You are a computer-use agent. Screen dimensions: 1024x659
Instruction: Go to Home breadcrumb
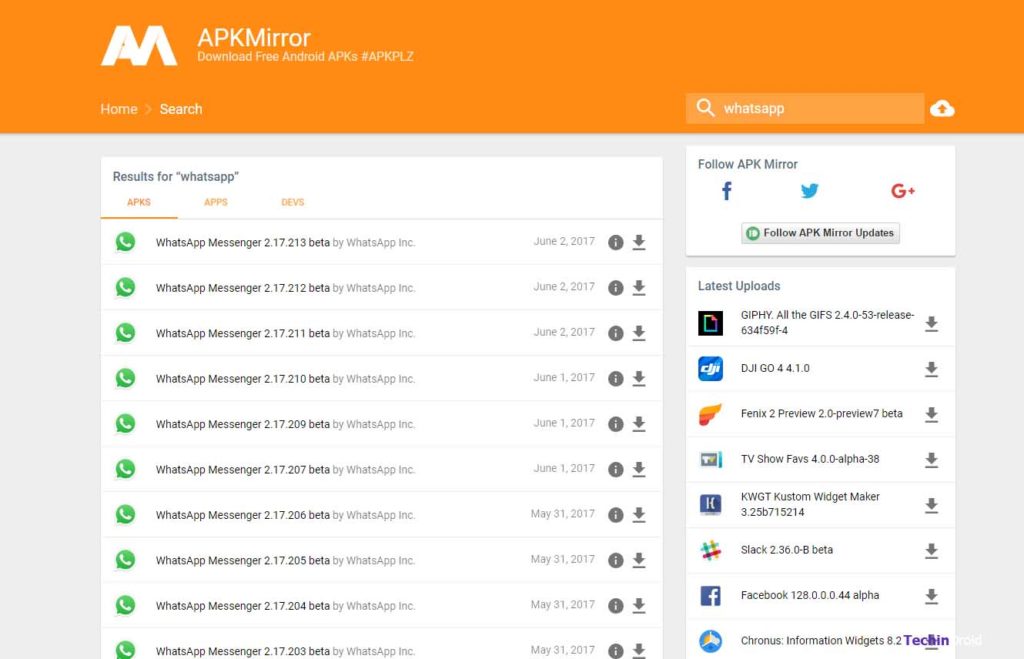(119, 109)
